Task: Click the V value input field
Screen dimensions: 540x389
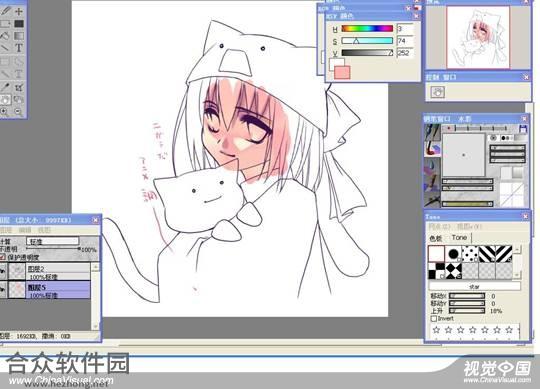Action: tap(405, 53)
